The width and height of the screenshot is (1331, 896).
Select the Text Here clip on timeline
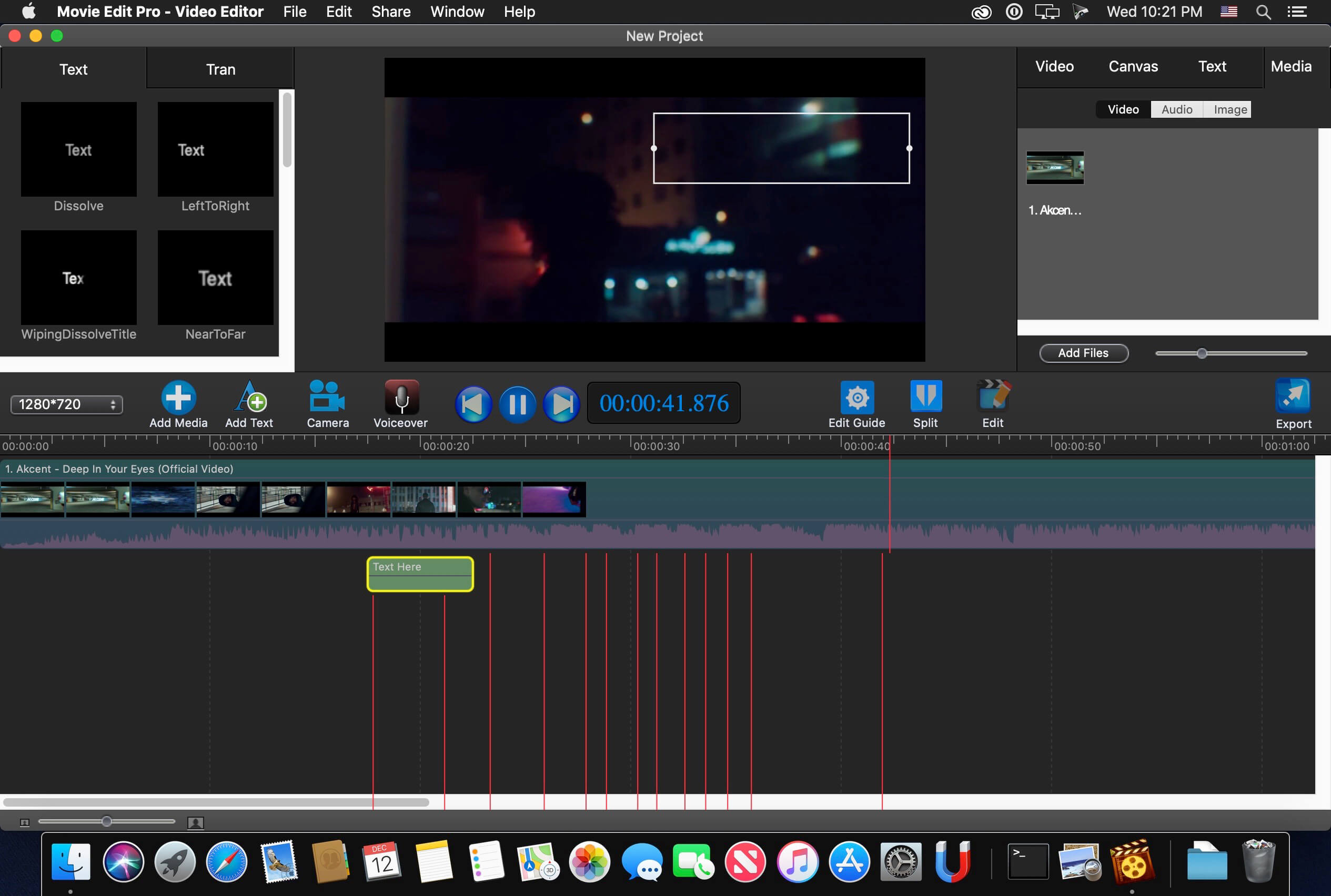pos(419,573)
